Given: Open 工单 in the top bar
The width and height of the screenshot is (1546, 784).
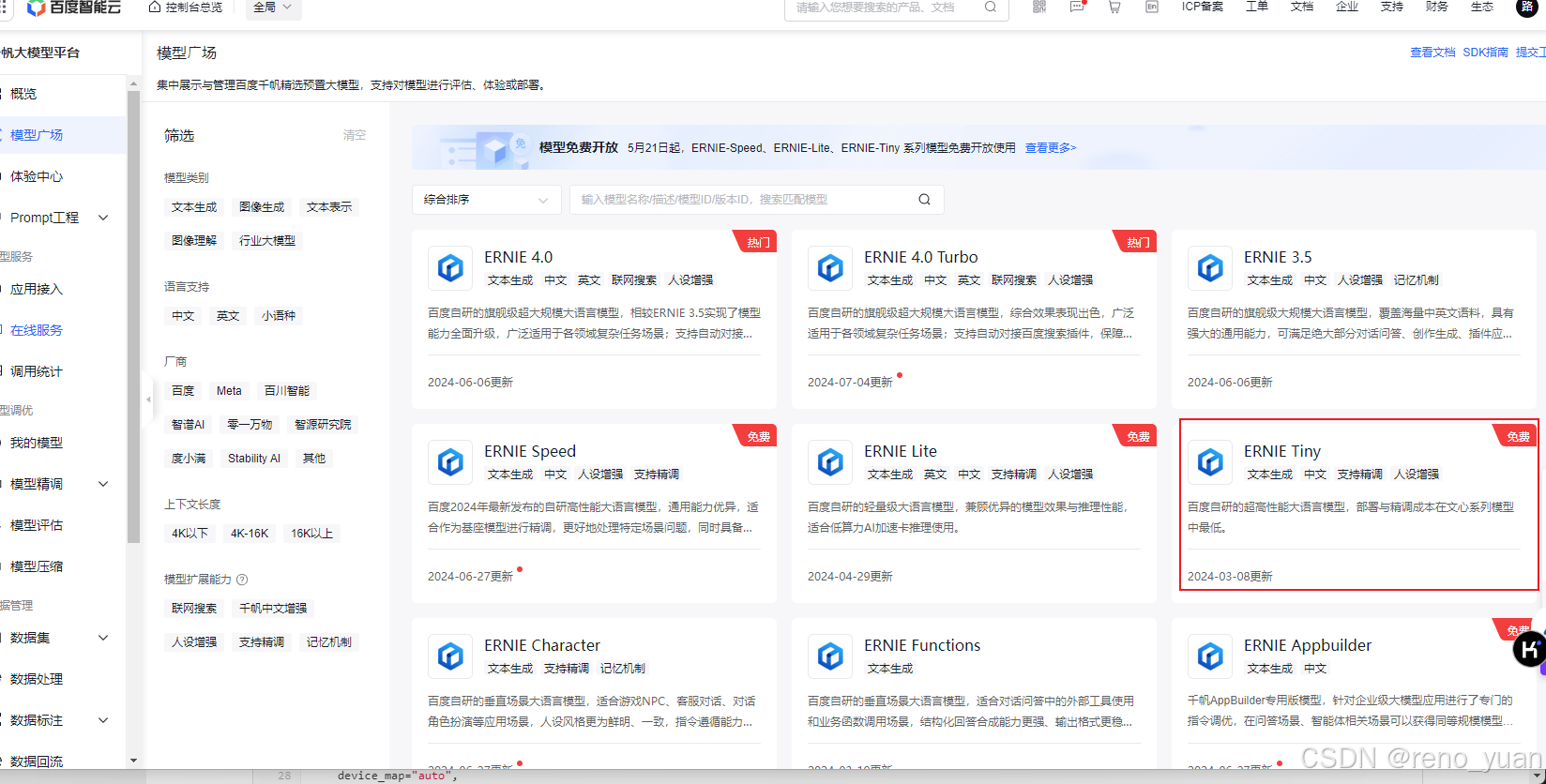Looking at the screenshot, I should pyautogui.click(x=1257, y=7).
